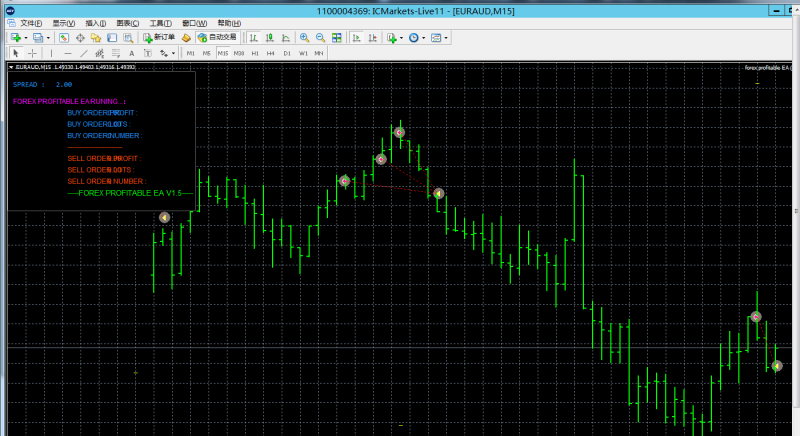Zoom out of the chart
Viewport: 800px width, 436px height.
(x=320, y=38)
